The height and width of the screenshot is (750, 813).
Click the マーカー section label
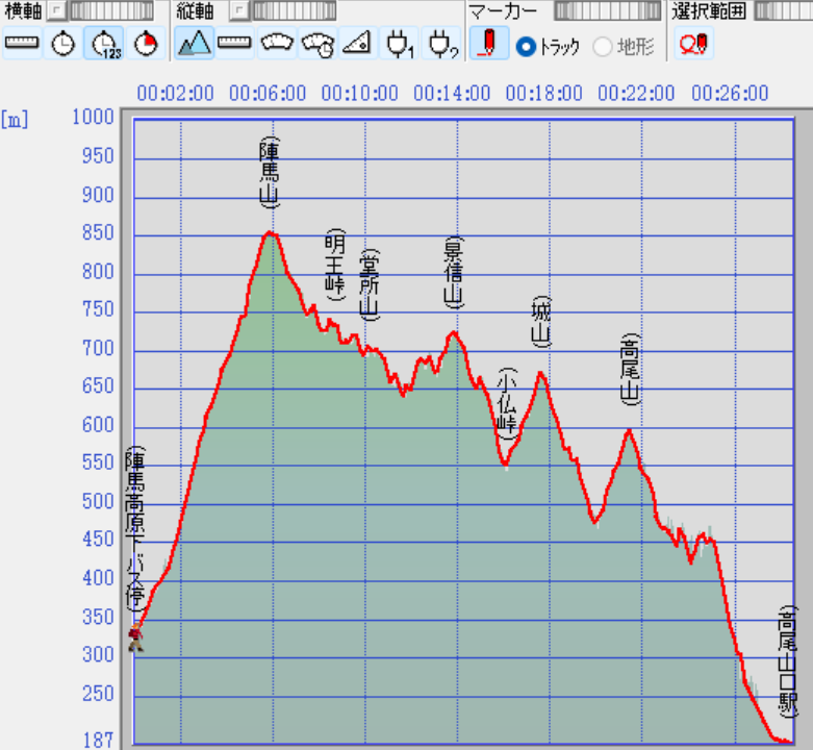coord(503,11)
